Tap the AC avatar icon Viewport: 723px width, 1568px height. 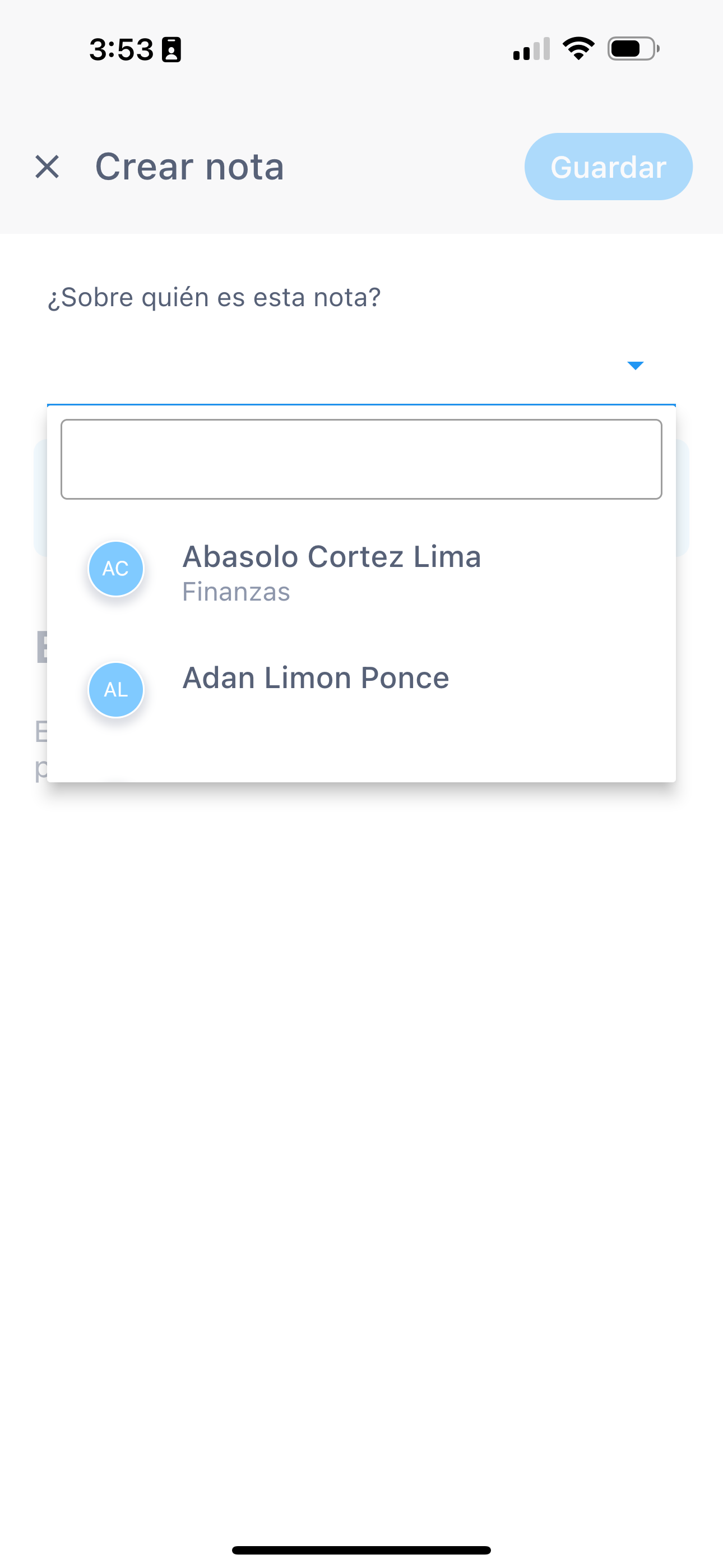tap(115, 569)
